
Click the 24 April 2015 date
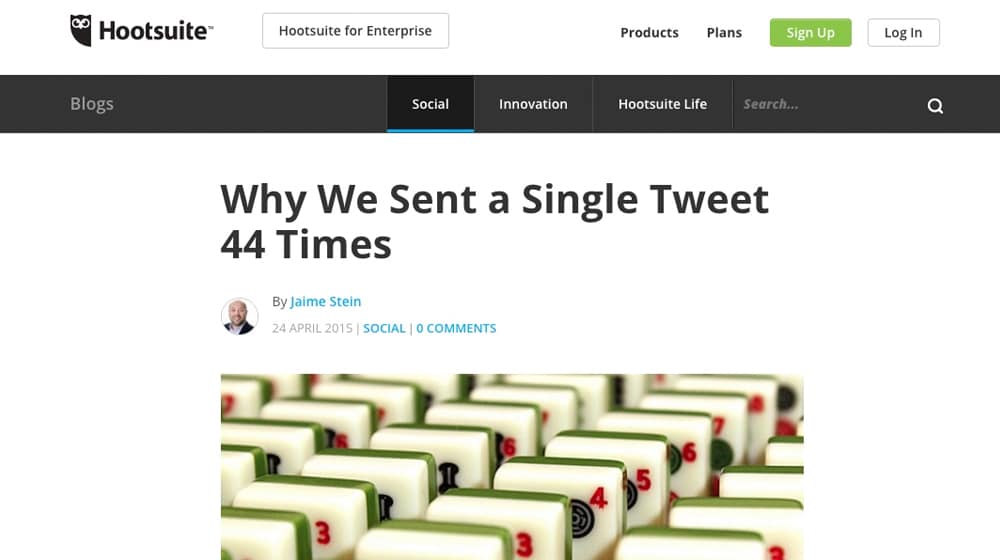312,328
